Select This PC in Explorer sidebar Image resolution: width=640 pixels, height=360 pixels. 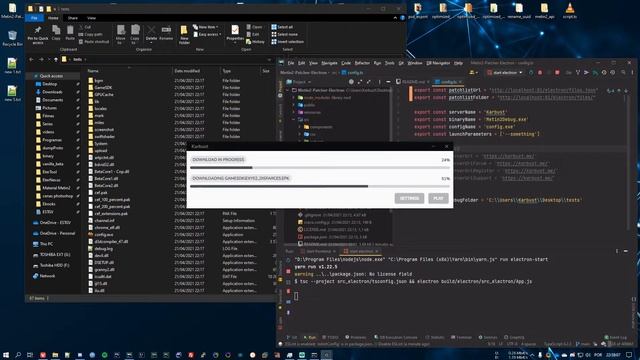pos(47,244)
